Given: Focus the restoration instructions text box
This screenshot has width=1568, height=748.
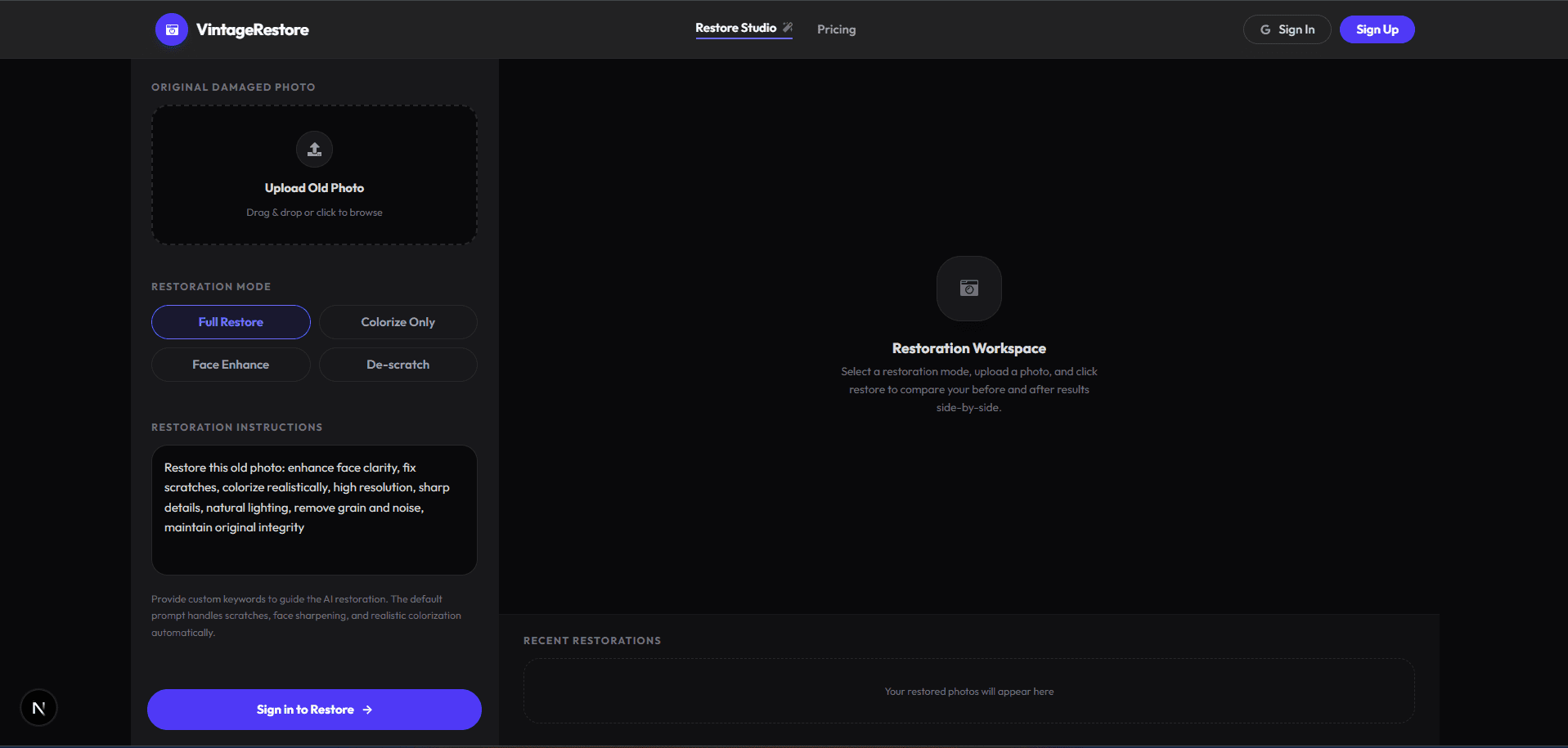Looking at the screenshot, I should point(314,510).
